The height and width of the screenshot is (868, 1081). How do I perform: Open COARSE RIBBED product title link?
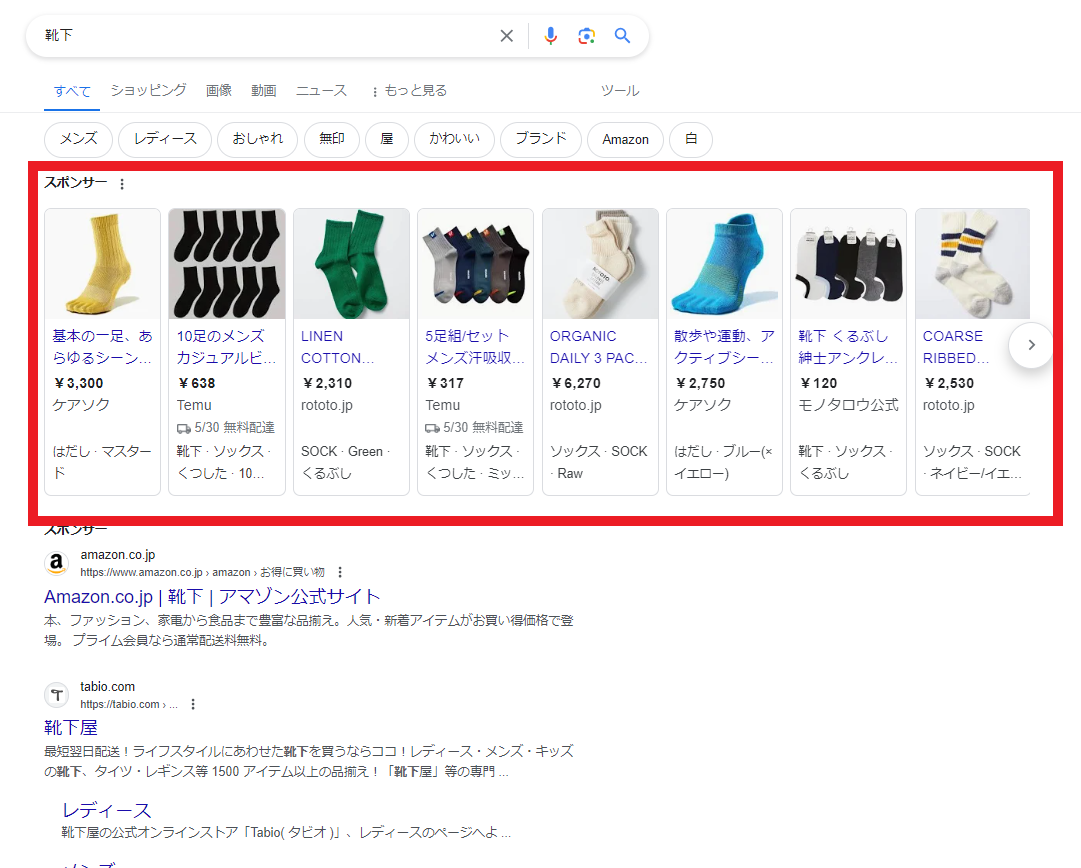pyautogui.click(x=956, y=347)
